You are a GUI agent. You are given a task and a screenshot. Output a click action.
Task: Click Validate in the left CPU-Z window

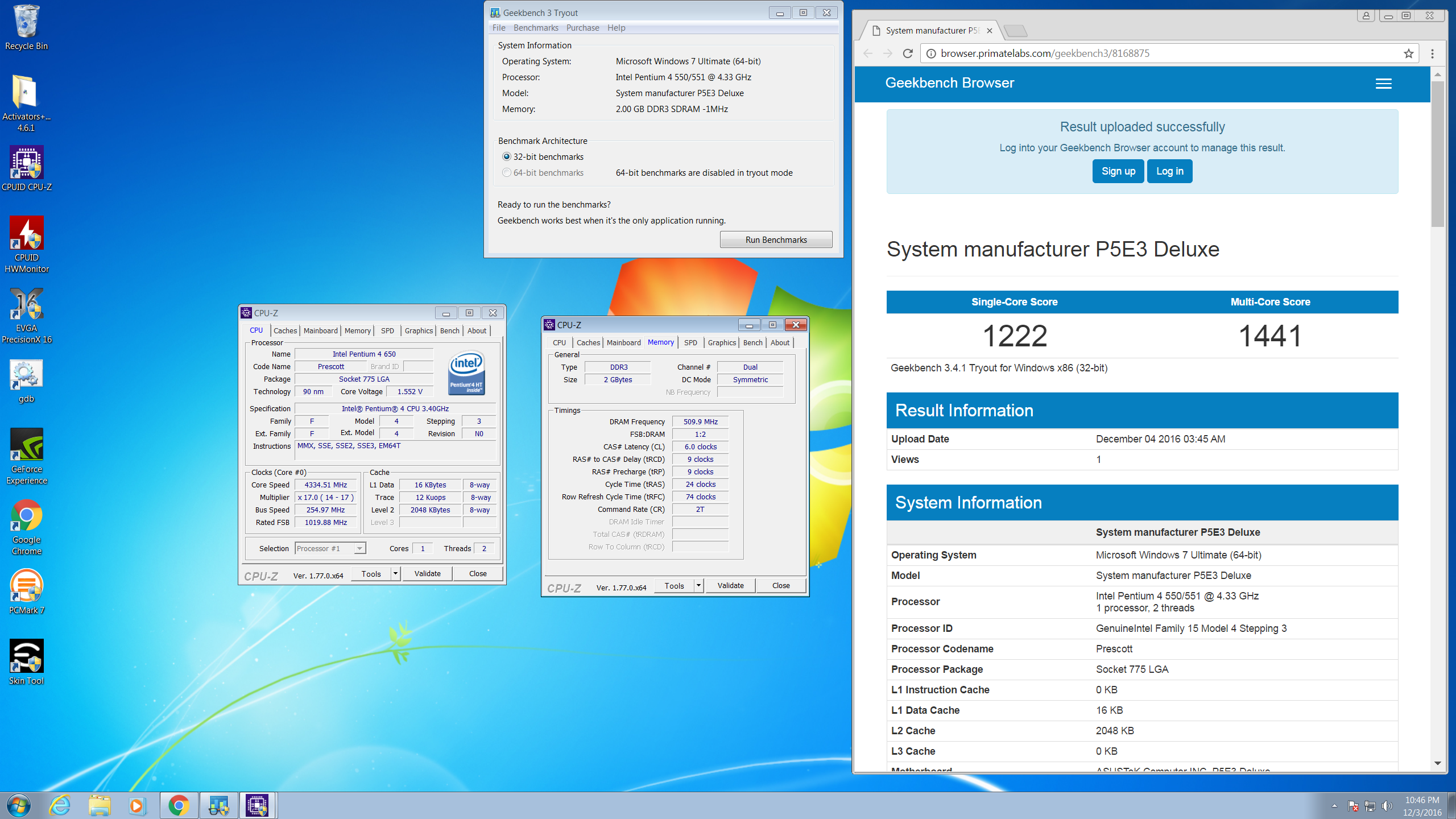[x=427, y=573]
